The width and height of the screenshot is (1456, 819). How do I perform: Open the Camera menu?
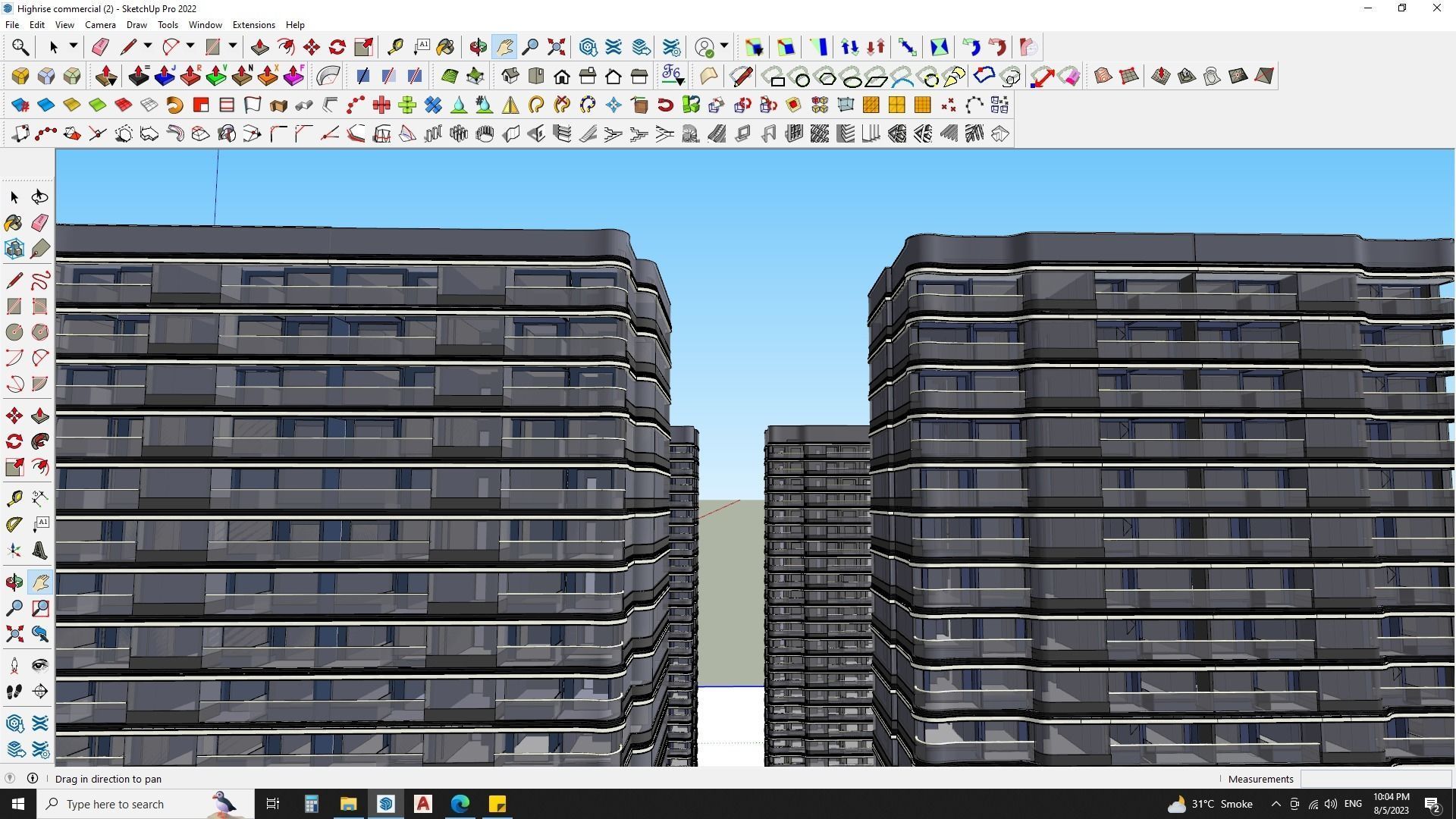point(100,24)
